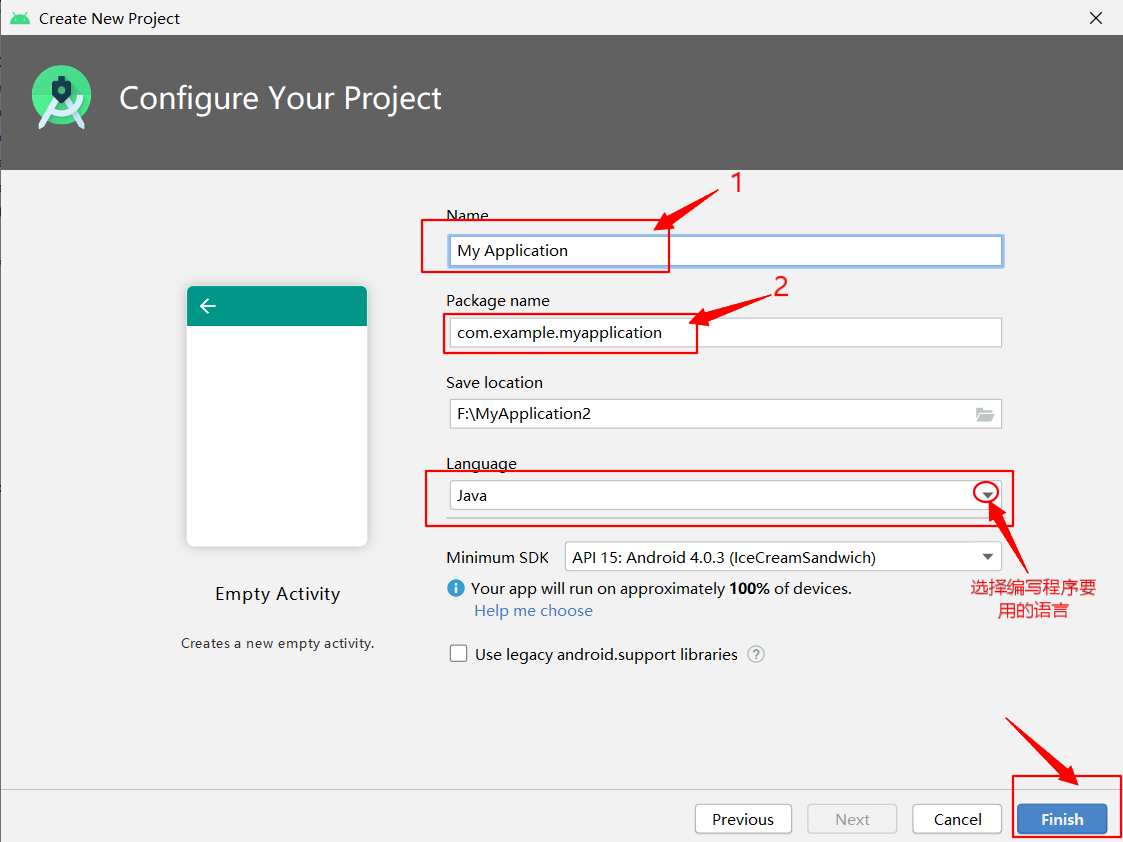Close the Create New Project dialog

click(1096, 18)
